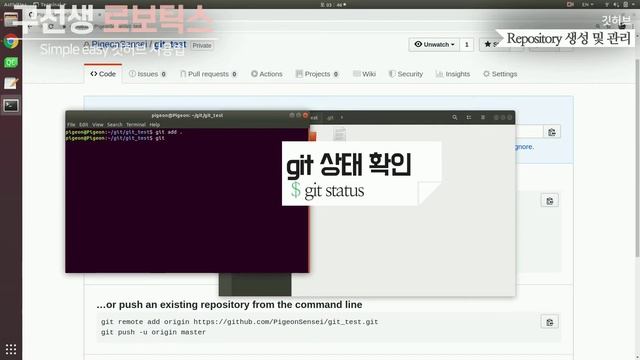Show applications grid in the dock
This screenshot has height=360, width=640.
(x=11, y=349)
